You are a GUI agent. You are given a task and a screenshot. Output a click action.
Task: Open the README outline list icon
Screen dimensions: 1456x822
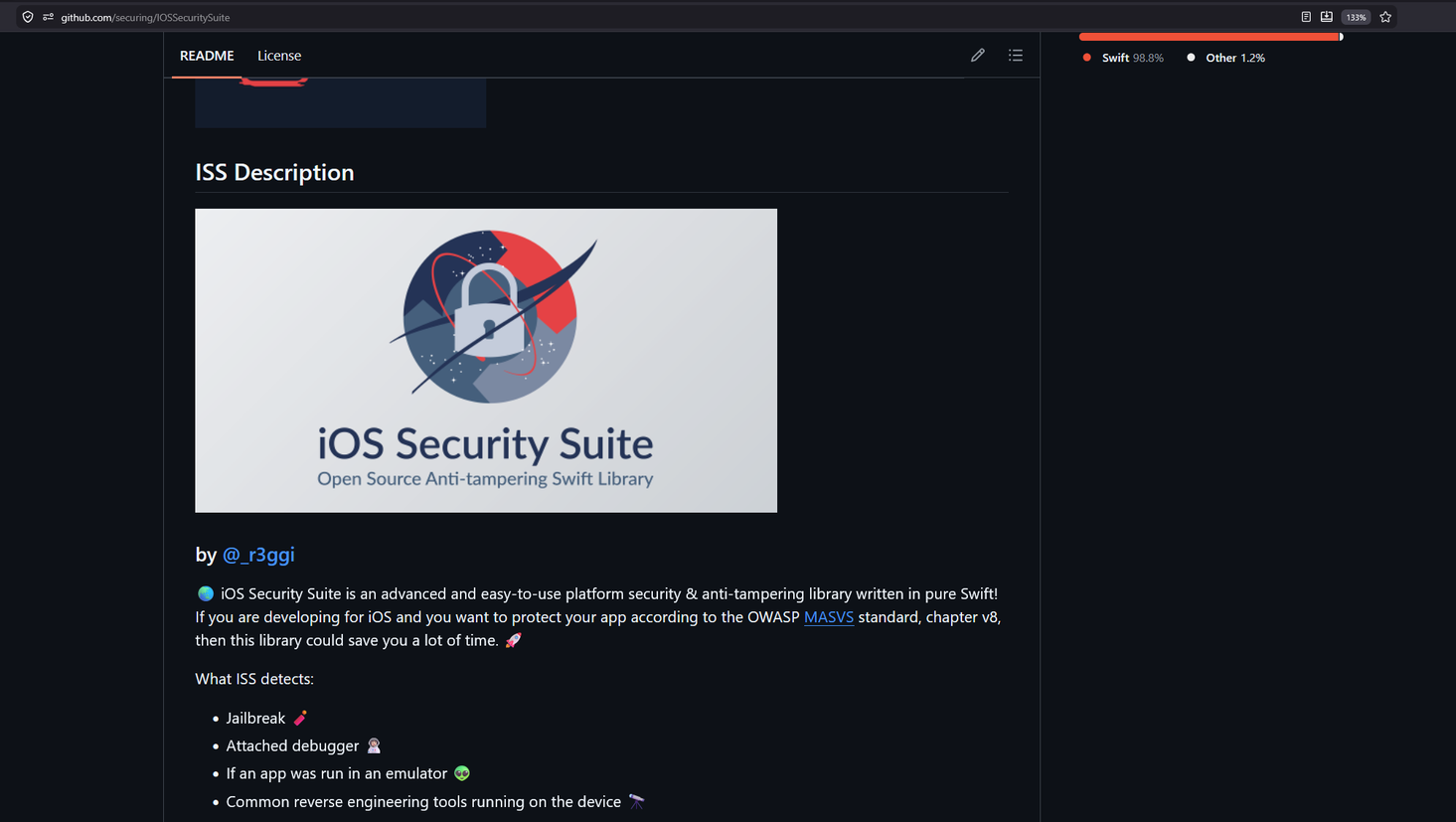pos(1016,56)
